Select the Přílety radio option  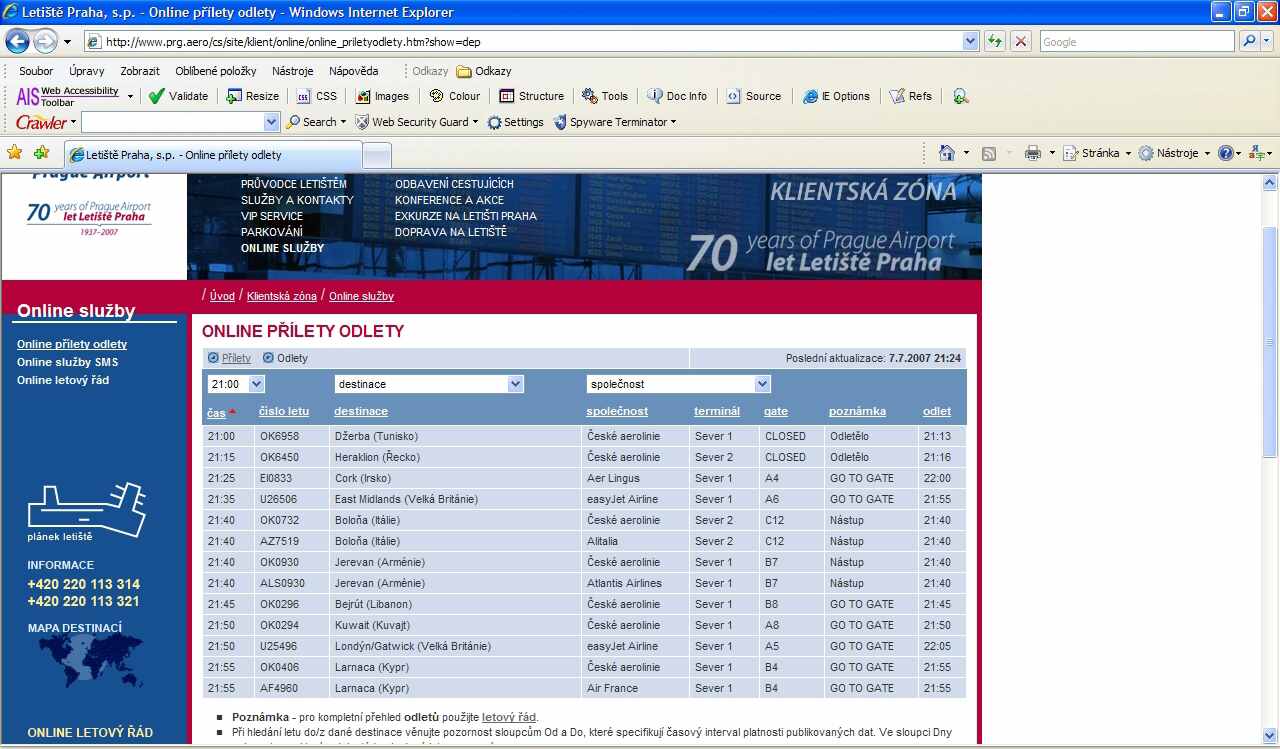(x=213, y=358)
